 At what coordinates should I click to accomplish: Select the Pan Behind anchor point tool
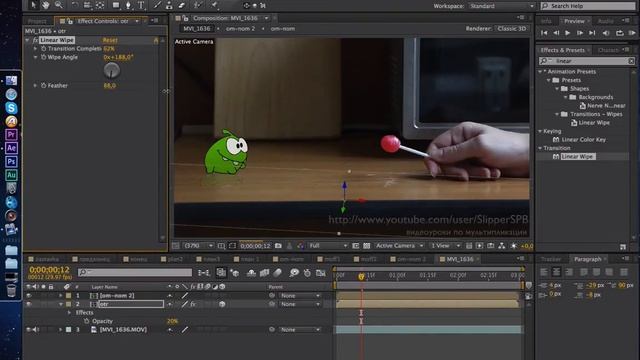click(x=100, y=5)
